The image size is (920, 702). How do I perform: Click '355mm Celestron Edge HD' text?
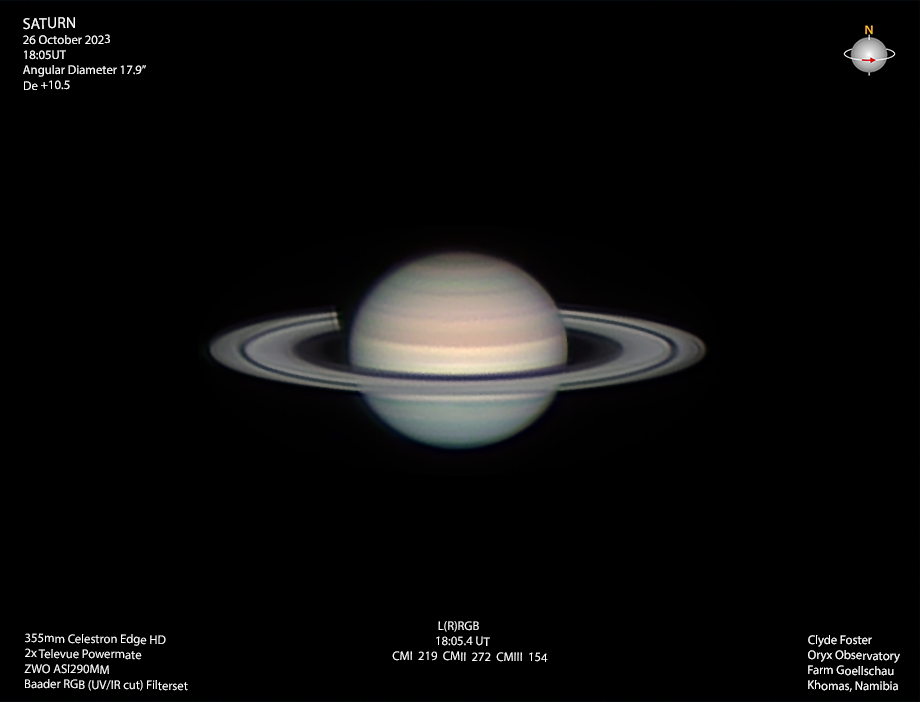pos(95,639)
